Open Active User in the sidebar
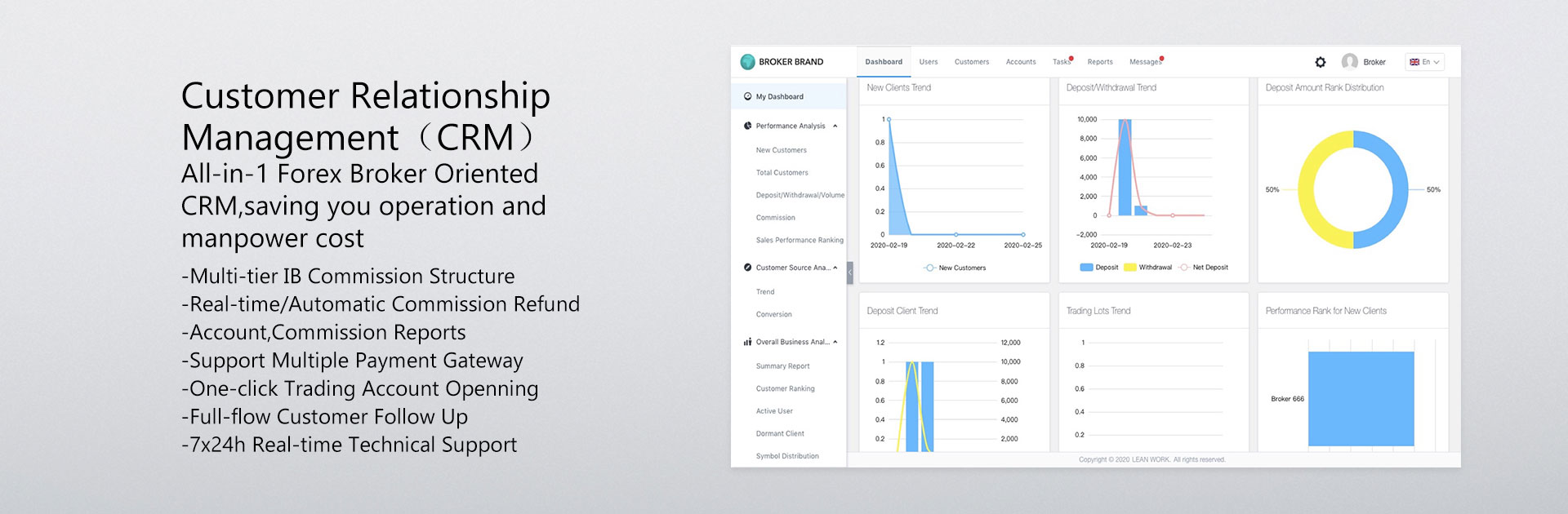The height and width of the screenshot is (514, 1568). click(774, 411)
